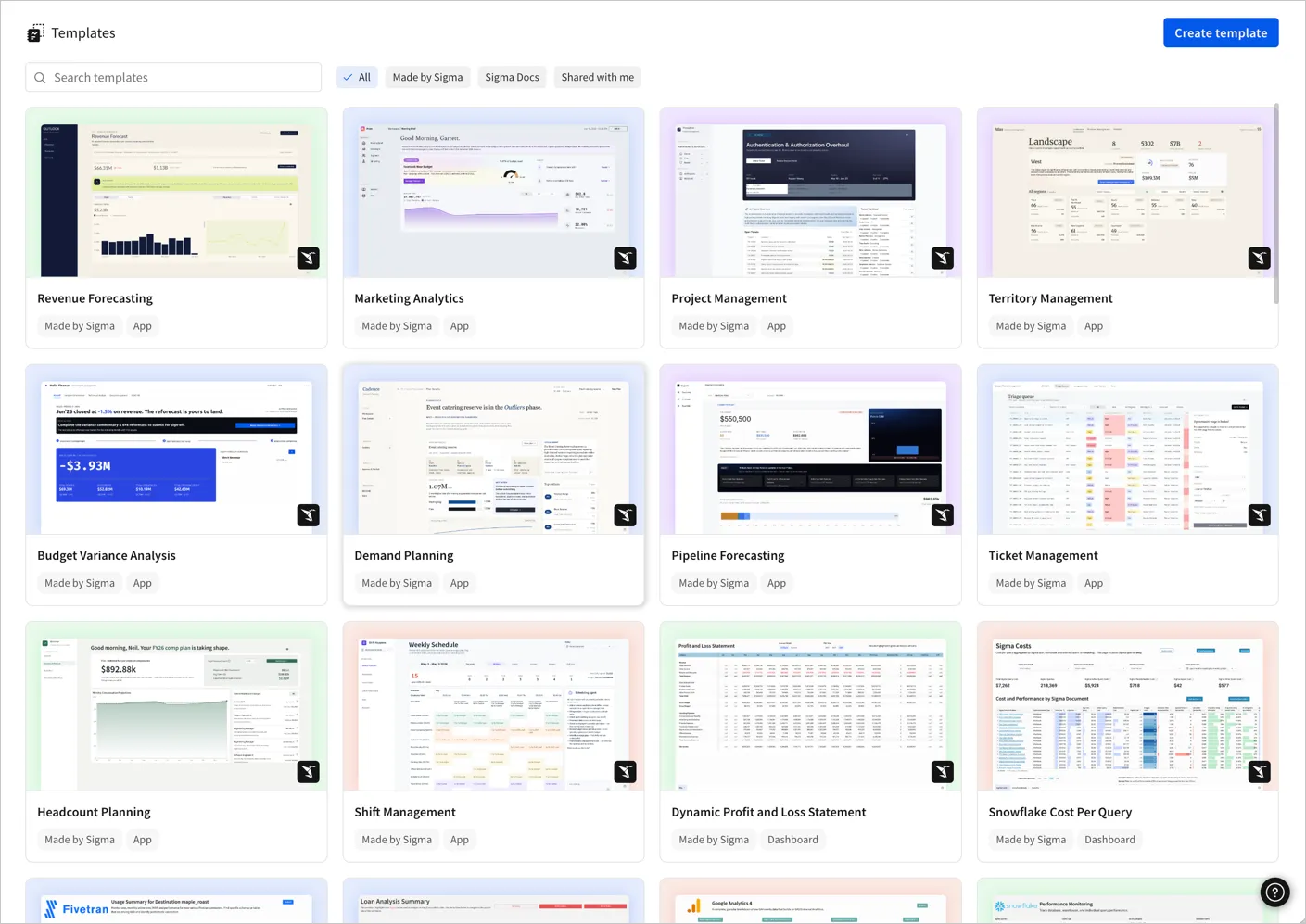The width and height of the screenshot is (1306, 924).
Task: Click Sigma badge on Marketing Analytics thumbnail
Action: coord(626,258)
